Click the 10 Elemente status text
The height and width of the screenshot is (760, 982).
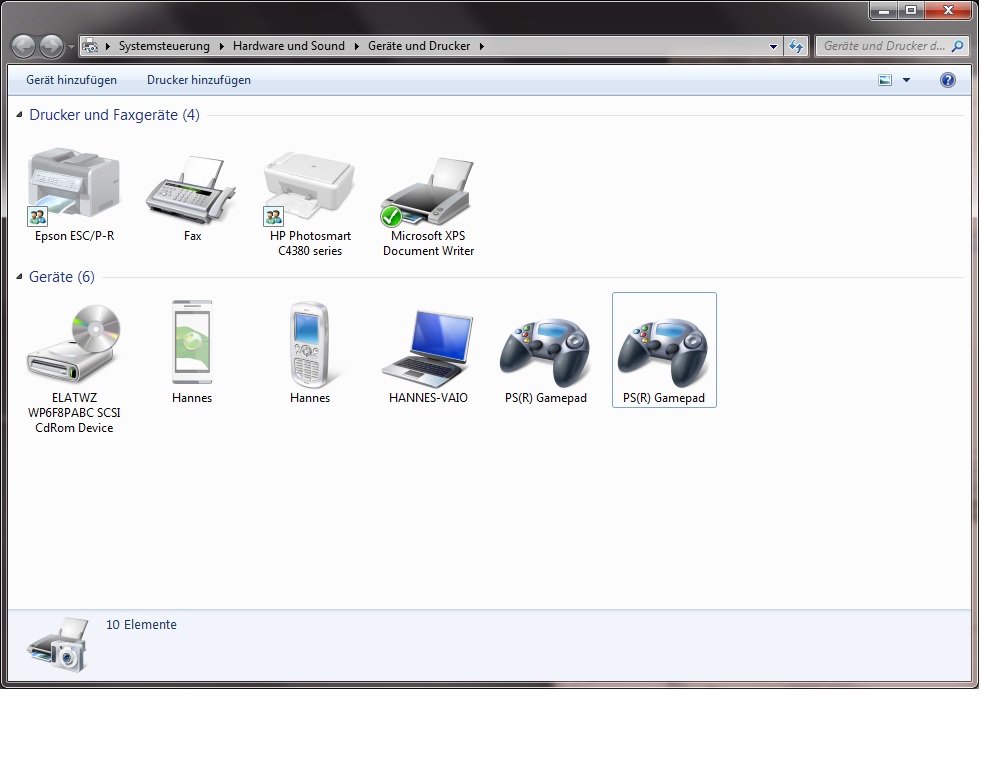[142, 625]
